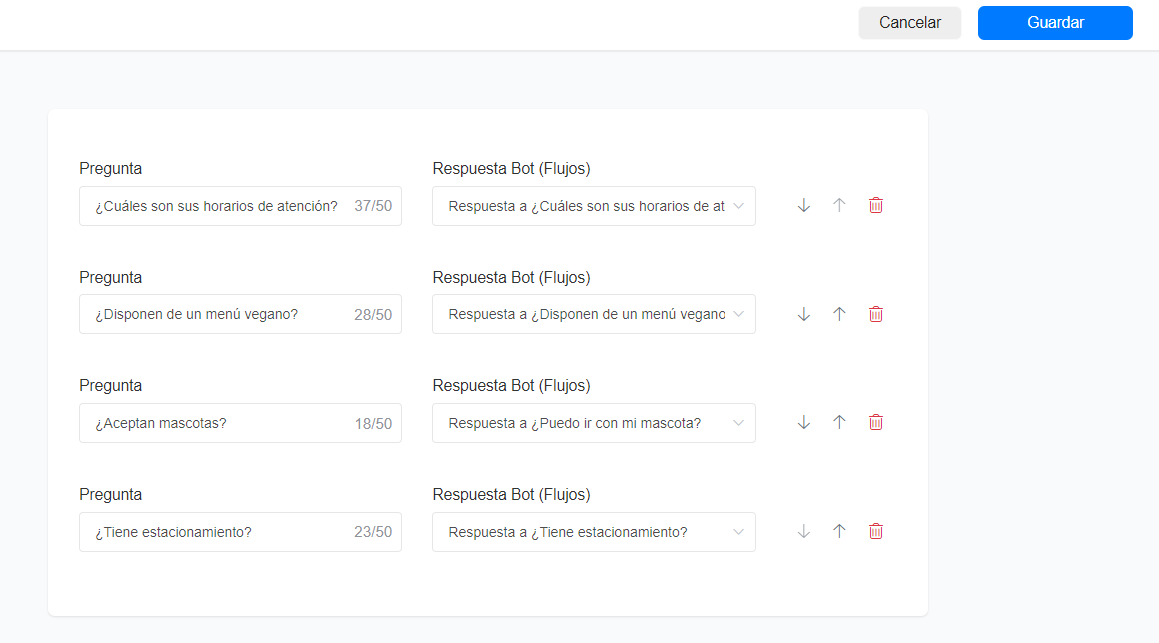Click the Guardar button

(1055, 23)
